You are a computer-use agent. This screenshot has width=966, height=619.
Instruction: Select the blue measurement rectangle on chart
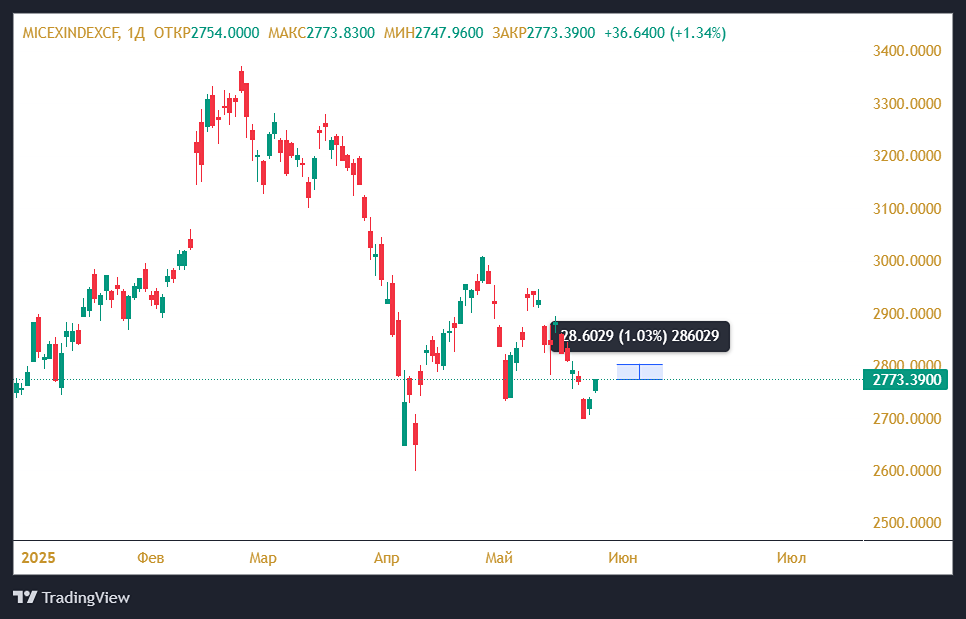tap(639, 372)
